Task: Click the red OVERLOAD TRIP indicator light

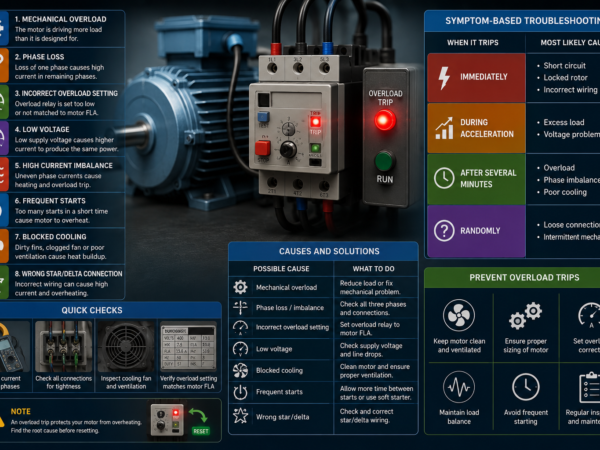Action: 385,120
